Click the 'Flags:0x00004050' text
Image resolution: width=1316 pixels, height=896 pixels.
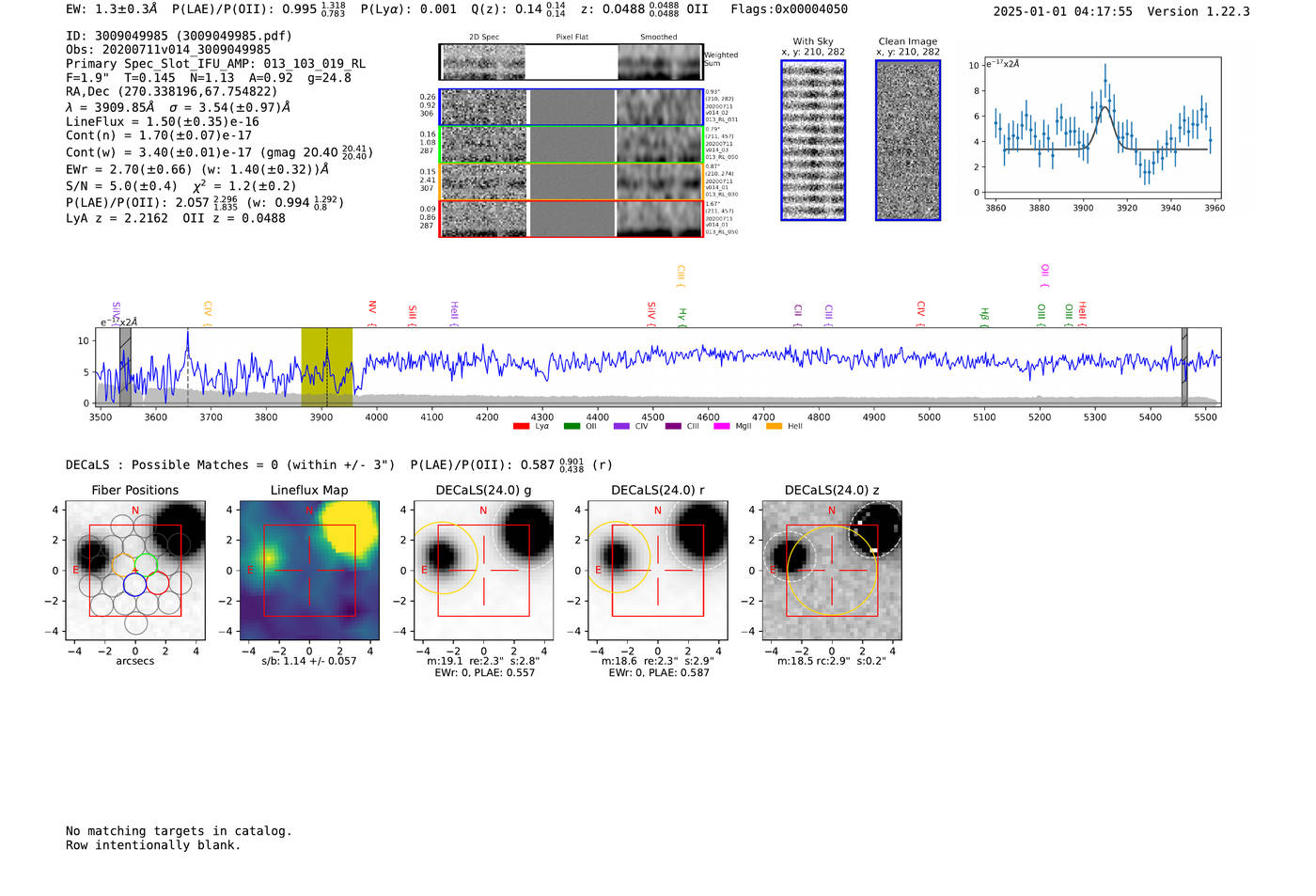tap(789, 9)
